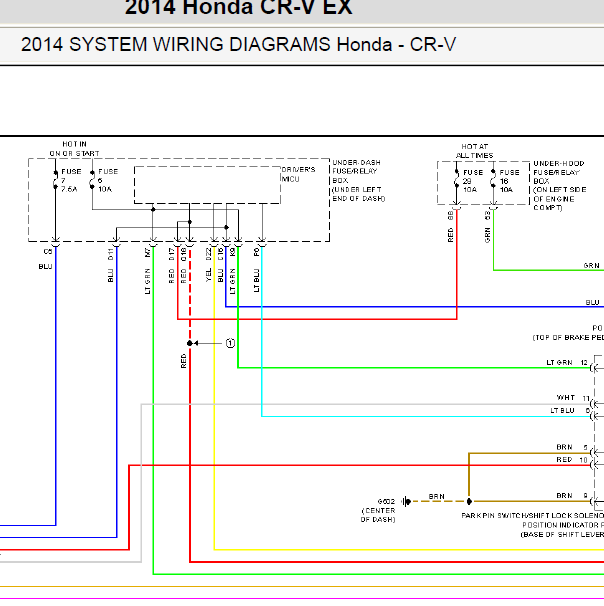Click the '(BASE OF SHIFT LEVER' note

(x=562, y=535)
